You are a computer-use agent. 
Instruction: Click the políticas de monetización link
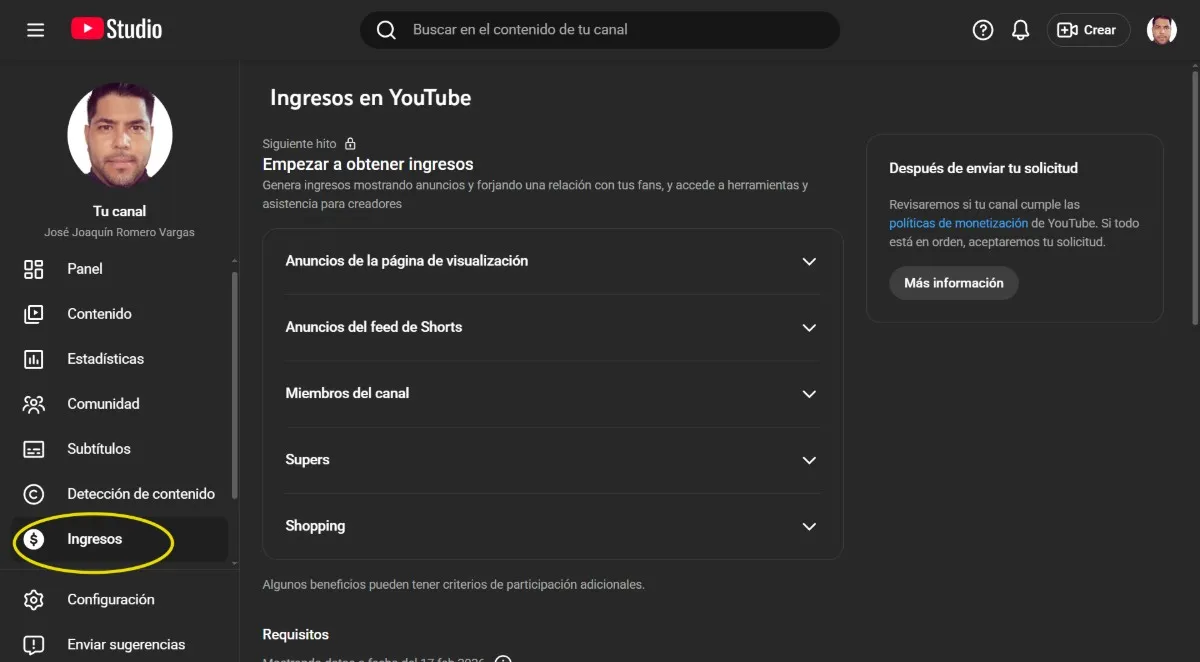958,223
